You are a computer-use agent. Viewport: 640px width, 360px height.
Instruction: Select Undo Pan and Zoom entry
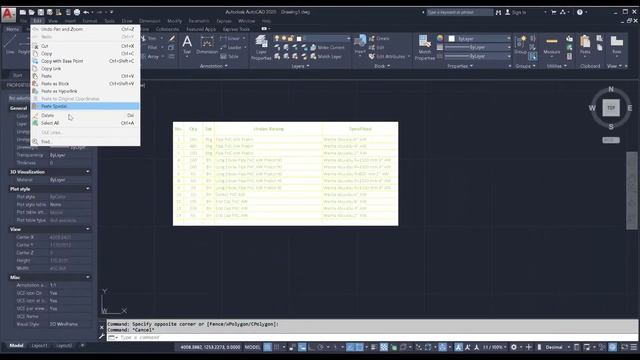pos(85,29)
